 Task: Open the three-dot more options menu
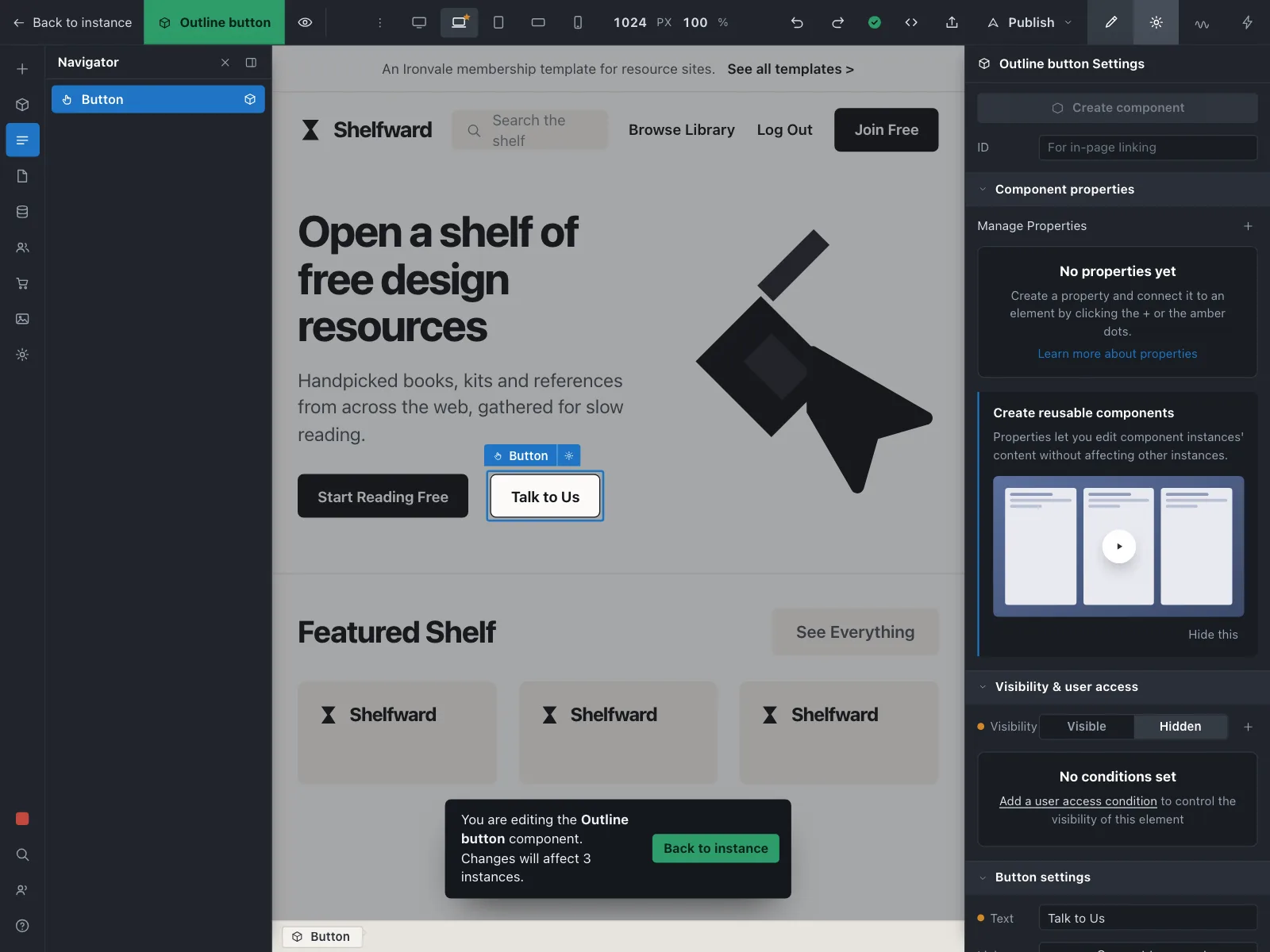pyautogui.click(x=380, y=22)
